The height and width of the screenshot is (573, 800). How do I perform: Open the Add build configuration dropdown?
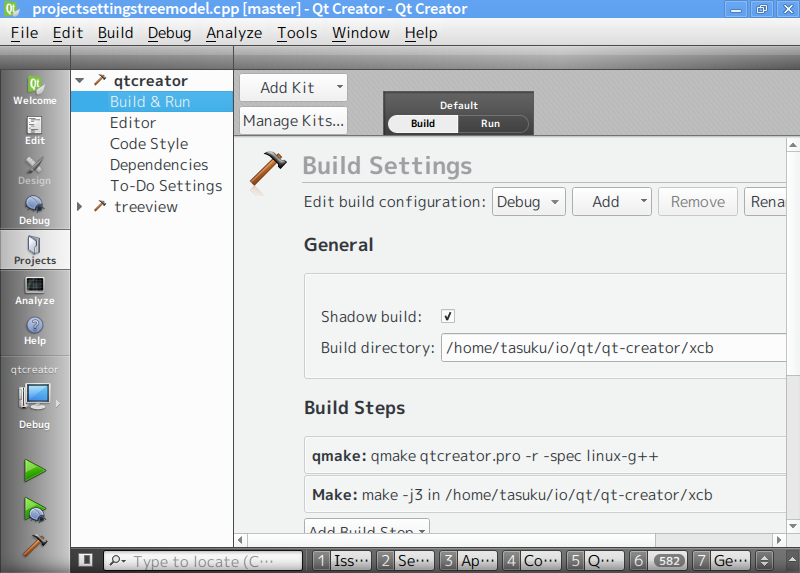[612, 202]
